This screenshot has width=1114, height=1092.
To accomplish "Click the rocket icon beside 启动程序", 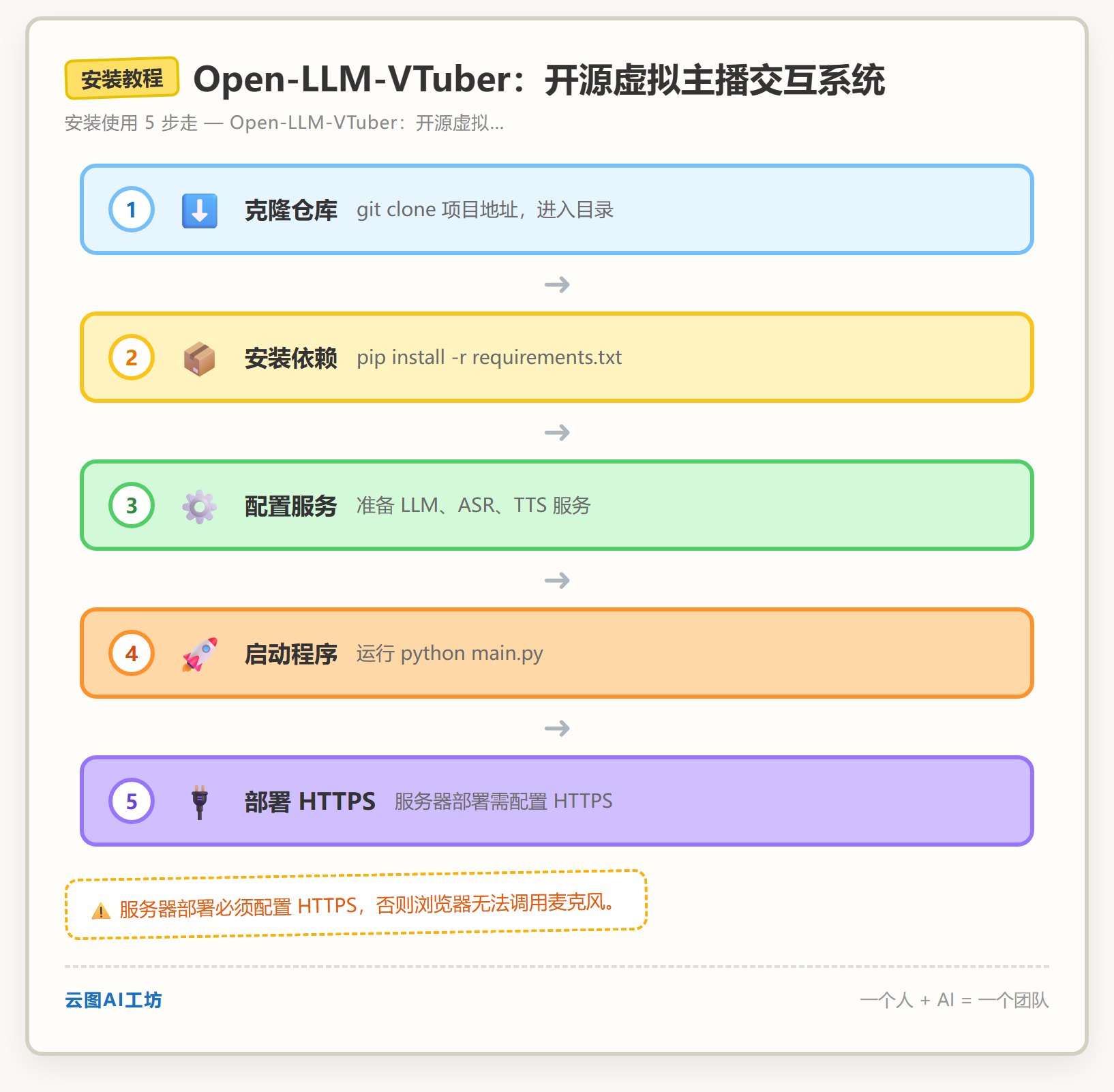I will (x=200, y=654).
